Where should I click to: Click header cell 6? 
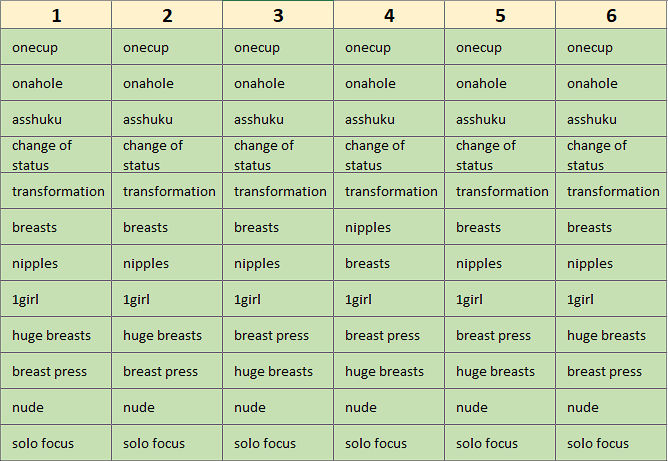(611, 15)
